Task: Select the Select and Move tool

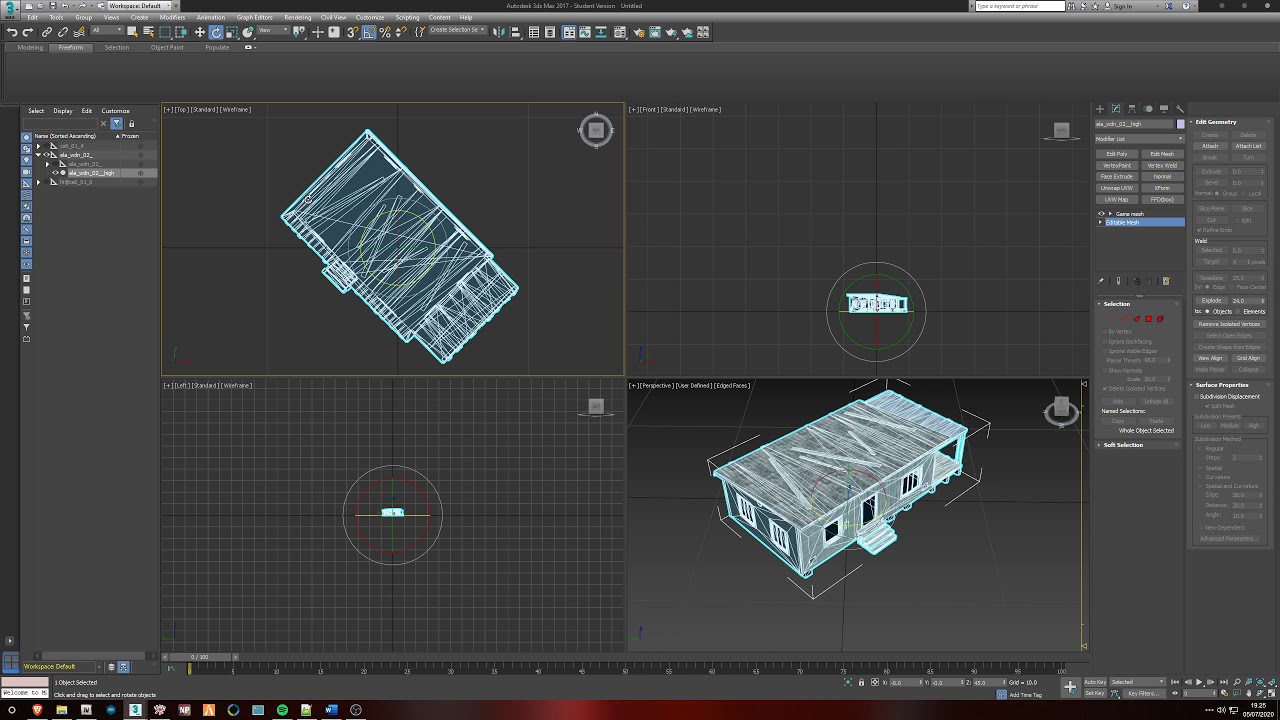Action: point(200,32)
